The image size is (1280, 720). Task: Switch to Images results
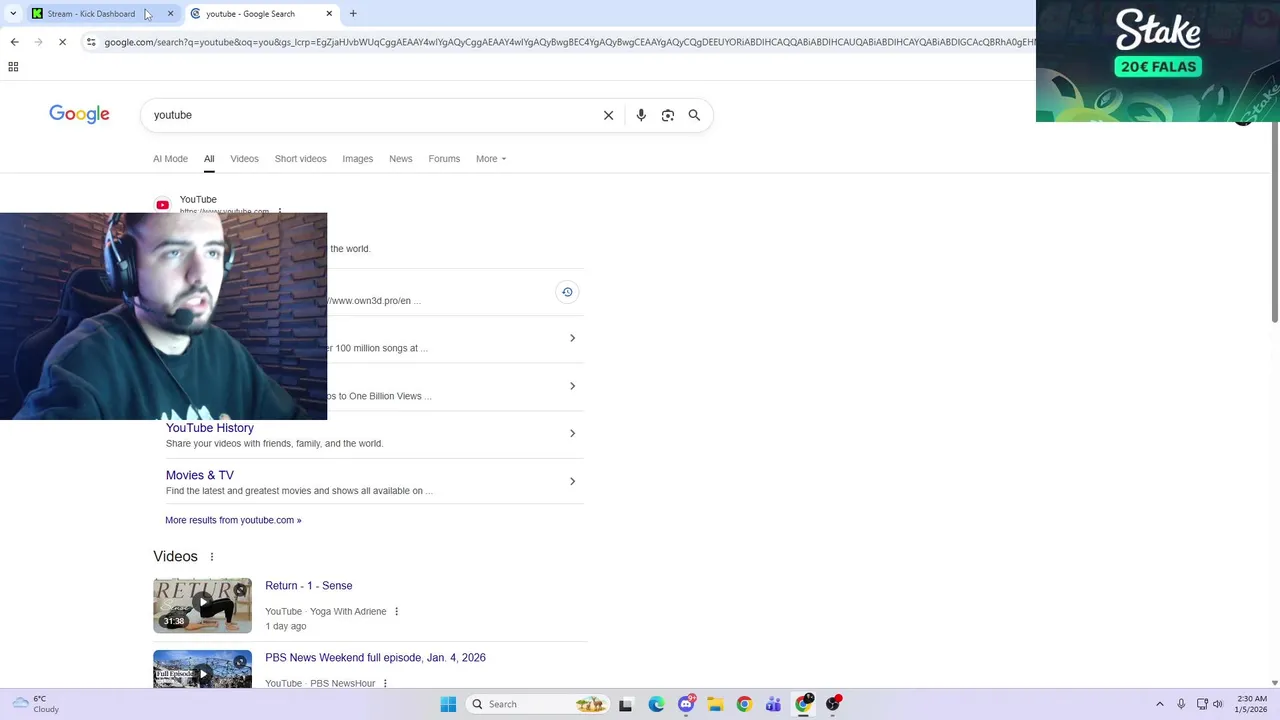(x=357, y=159)
